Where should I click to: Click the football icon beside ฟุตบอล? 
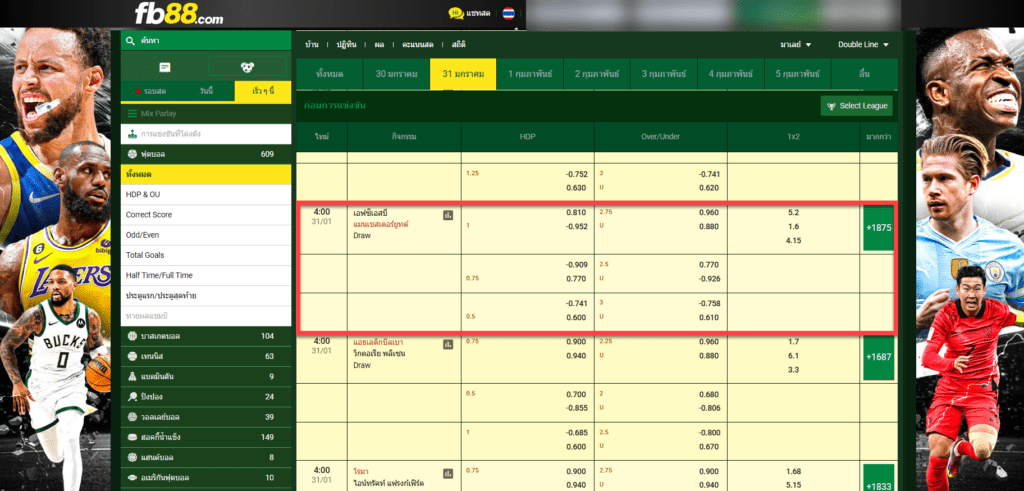[x=133, y=155]
